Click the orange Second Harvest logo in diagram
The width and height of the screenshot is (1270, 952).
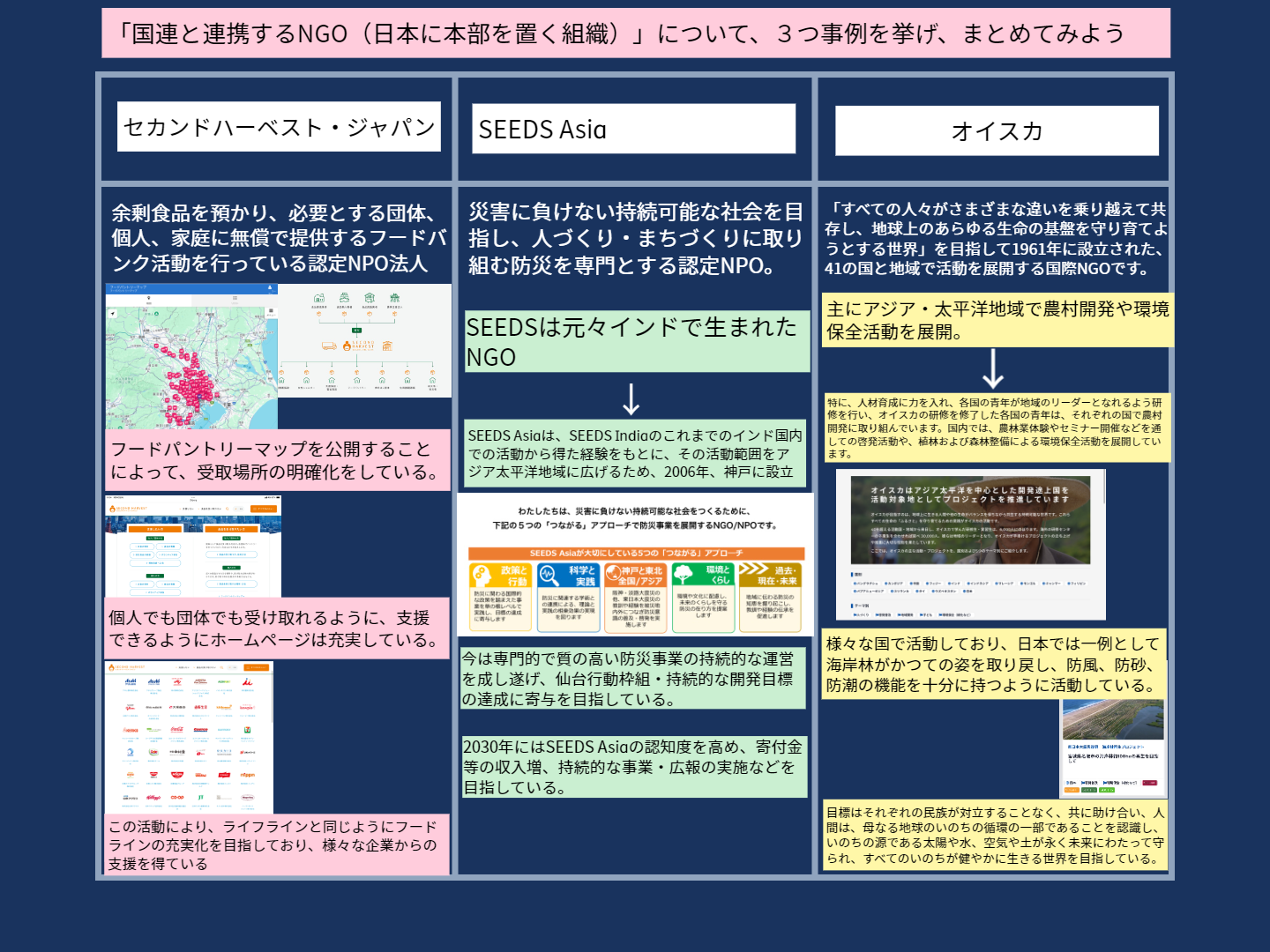(358, 346)
